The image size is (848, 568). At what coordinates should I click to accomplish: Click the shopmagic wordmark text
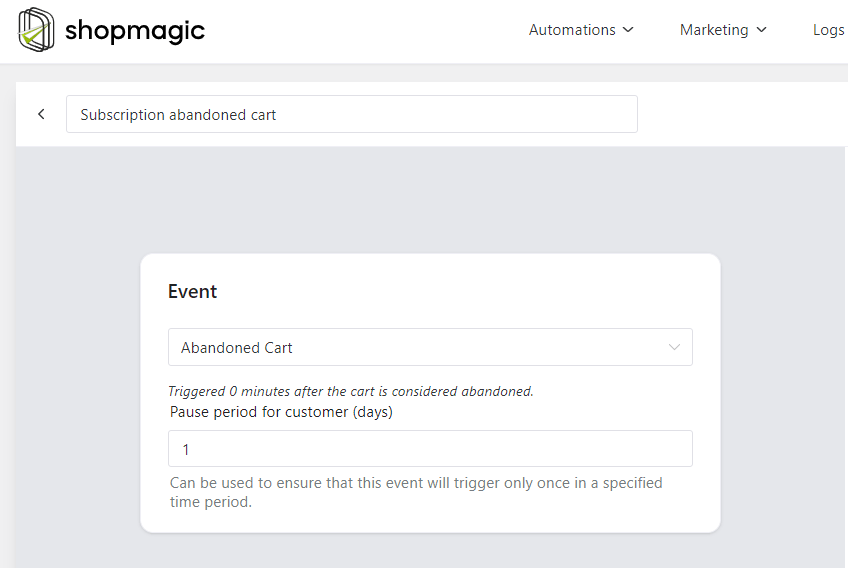tap(135, 31)
